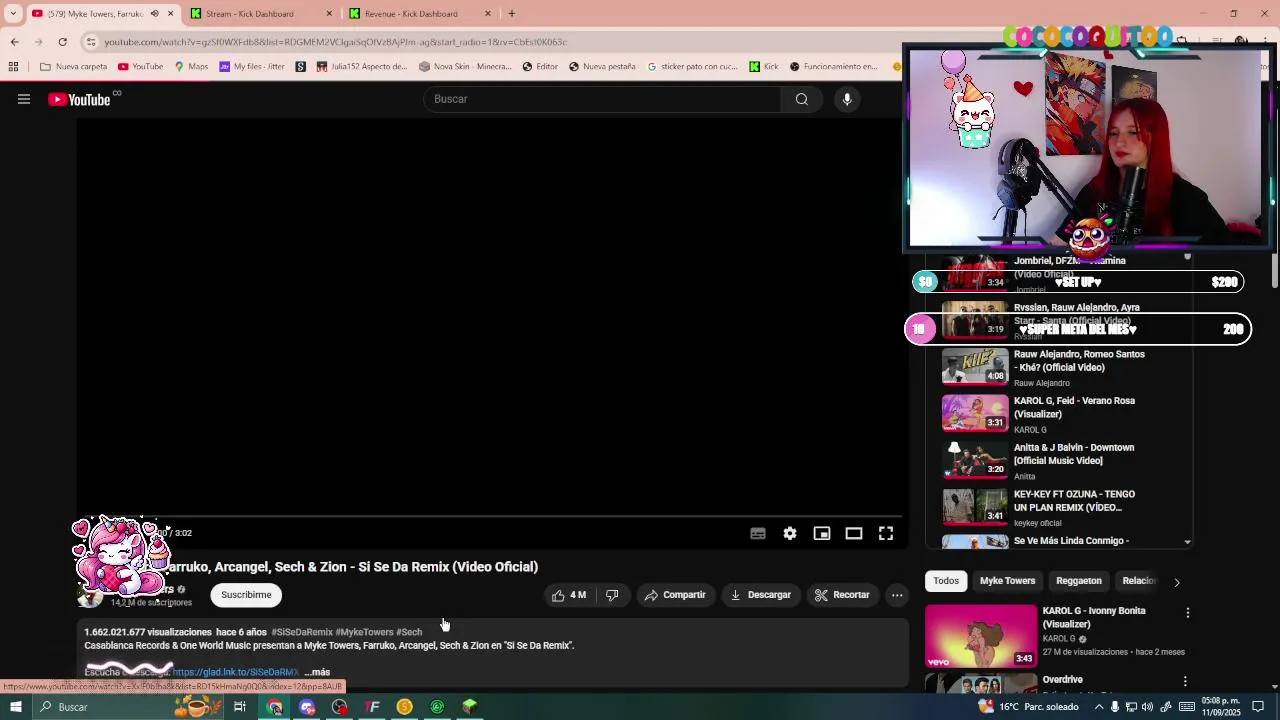Image resolution: width=1280 pixels, height=720 pixels.
Task: Close the Myke Towers YouTube tab
Action: point(170,14)
